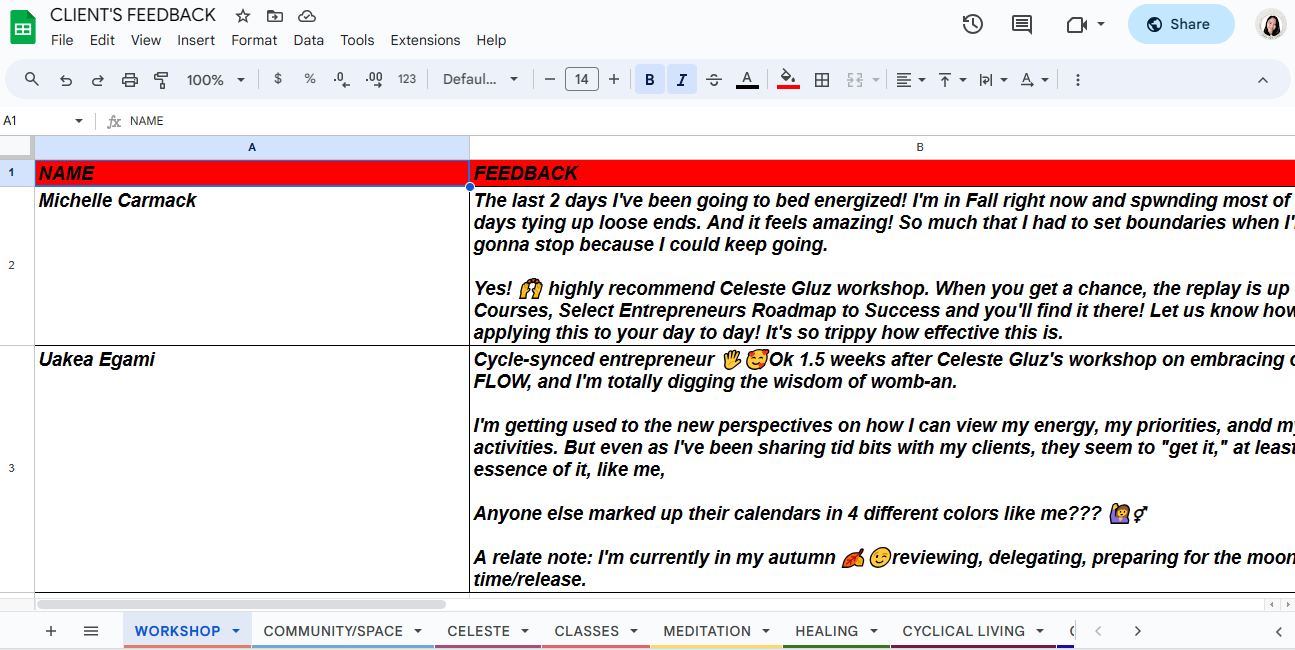Open vertical align dropdown

pos(951,80)
